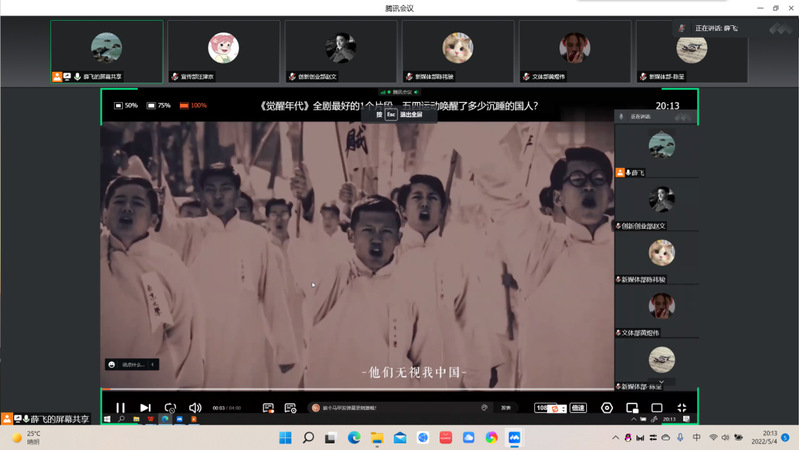Exit fullscreen in the video player
Screen dimensions: 799x450
click(x=682, y=408)
